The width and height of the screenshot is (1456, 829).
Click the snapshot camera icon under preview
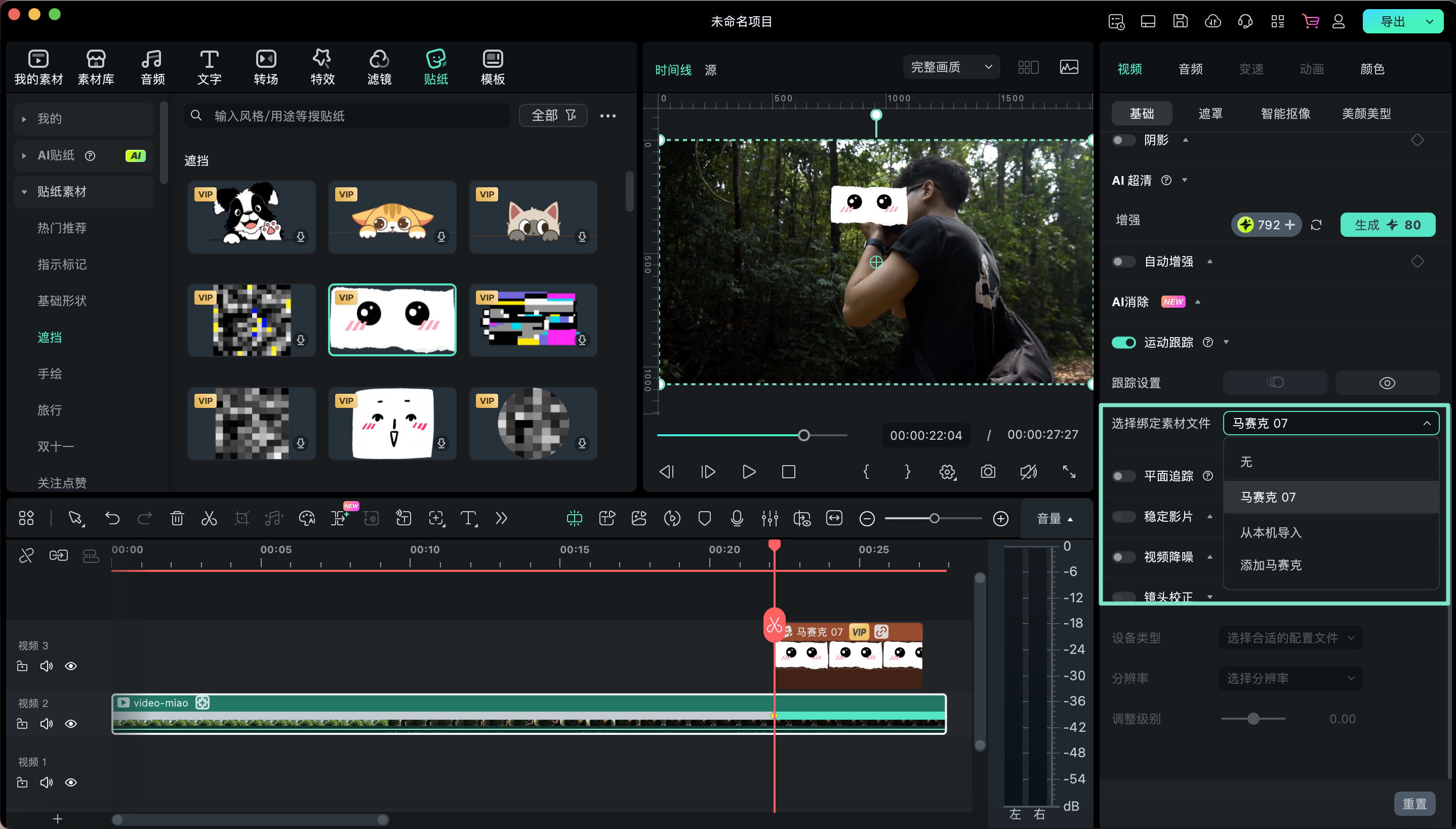coord(988,472)
